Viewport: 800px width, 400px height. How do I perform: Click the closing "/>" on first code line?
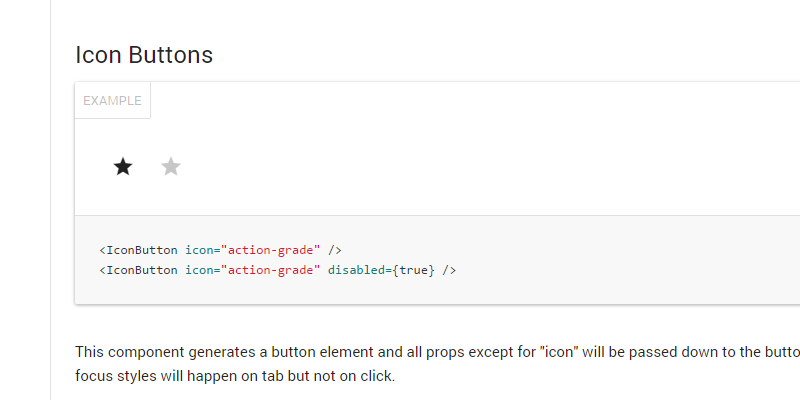335,250
